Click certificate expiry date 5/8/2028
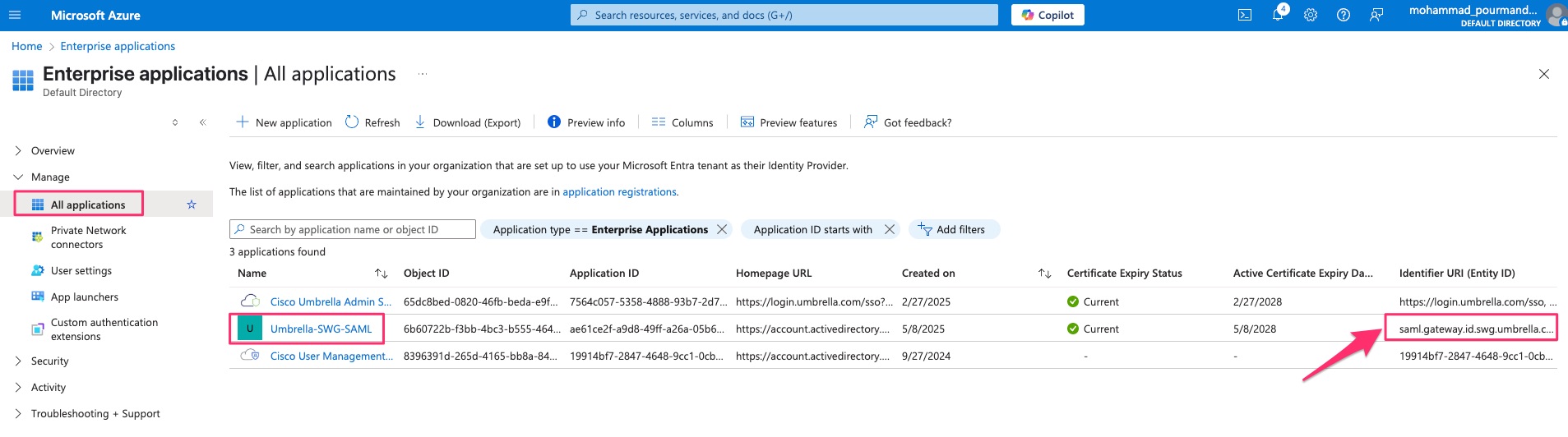1568x437 pixels. [1255, 329]
